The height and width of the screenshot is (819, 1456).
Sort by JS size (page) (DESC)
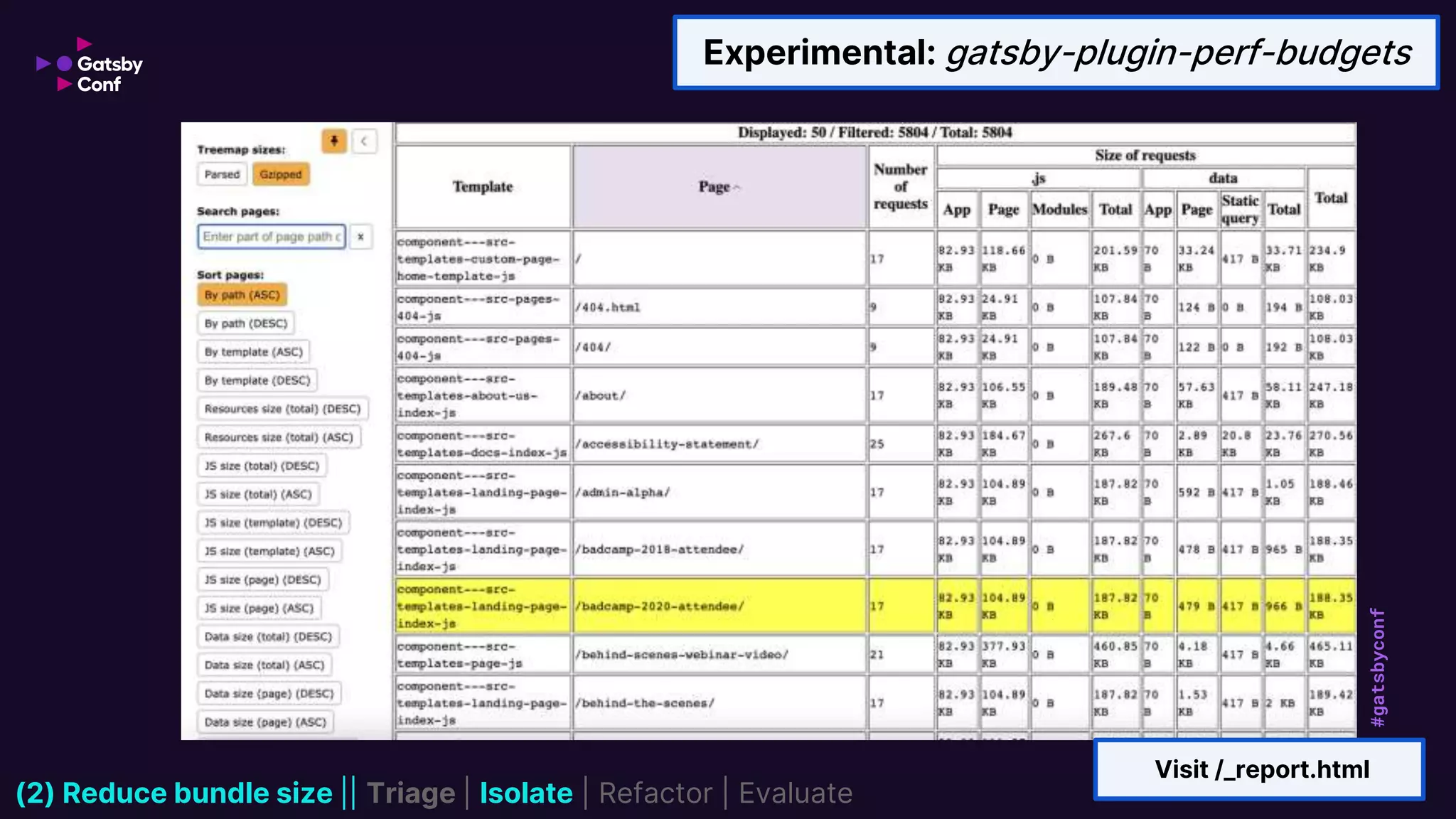click(263, 579)
